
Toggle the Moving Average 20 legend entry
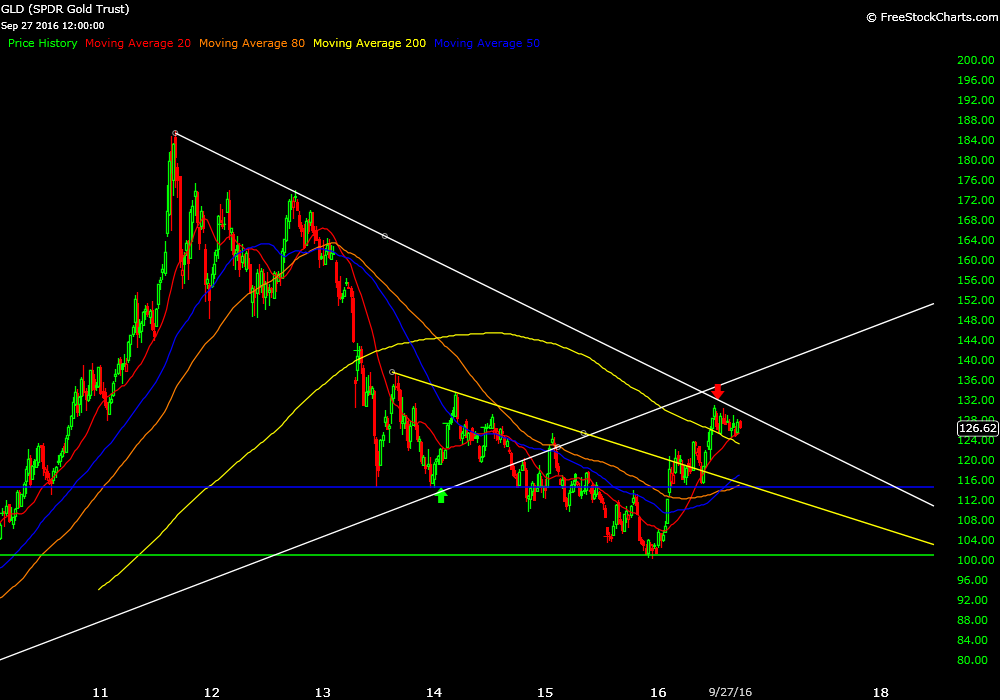tap(138, 43)
